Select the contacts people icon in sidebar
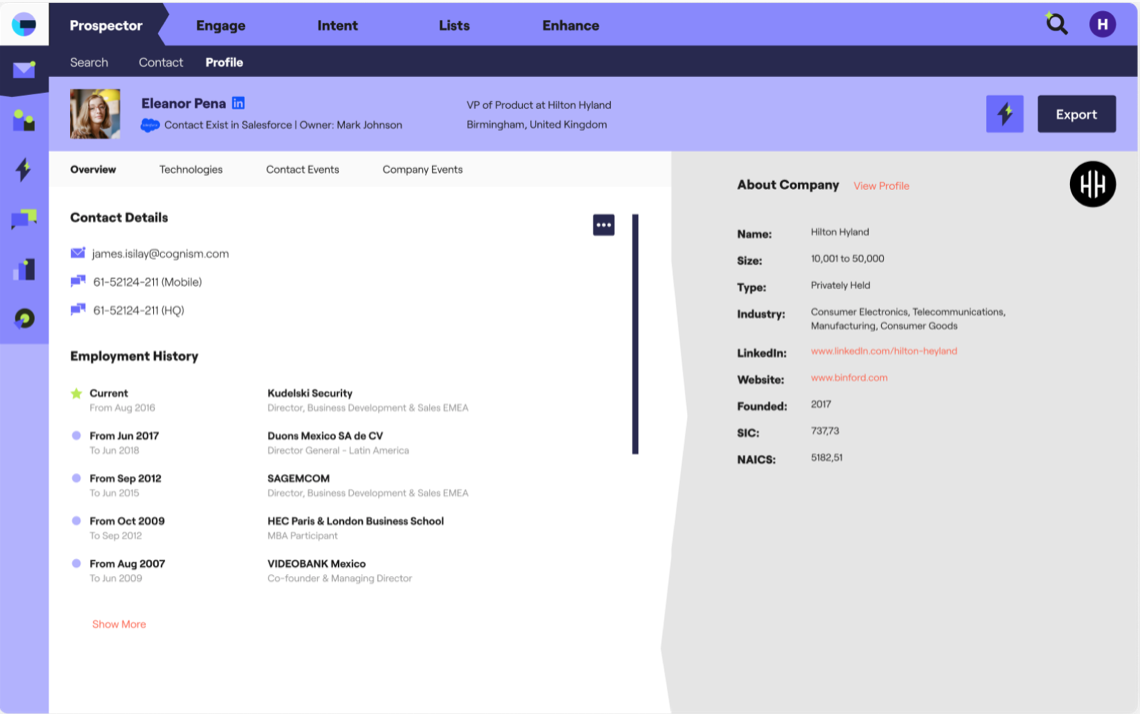Image resolution: width=1140 pixels, height=714 pixels. pos(23,119)
